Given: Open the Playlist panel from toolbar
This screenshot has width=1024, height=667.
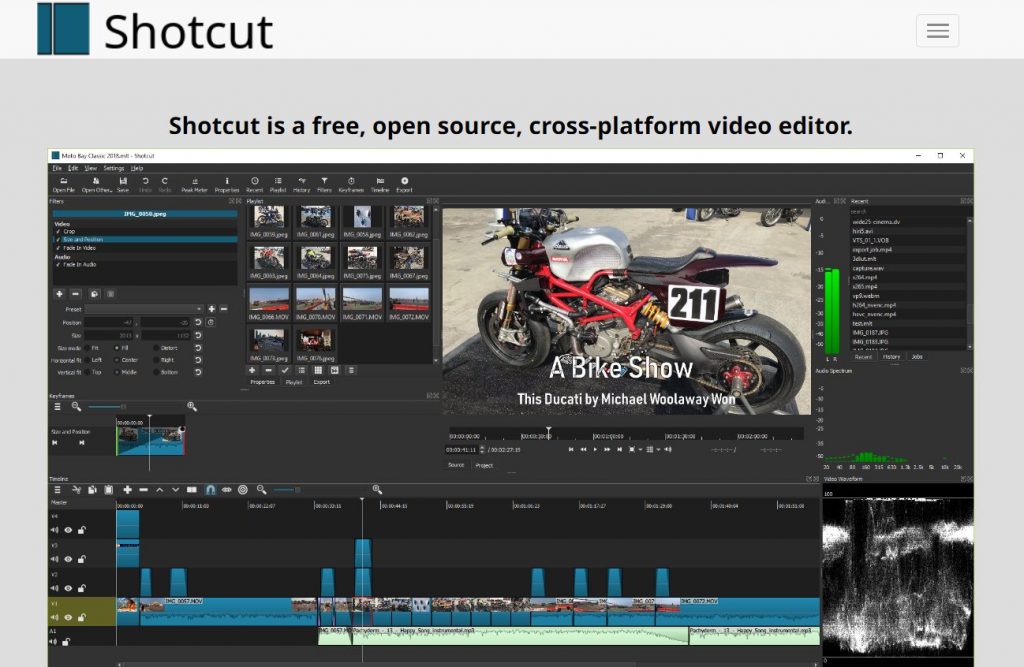Looking at the screenshot, I should click(x=278, y=185).
